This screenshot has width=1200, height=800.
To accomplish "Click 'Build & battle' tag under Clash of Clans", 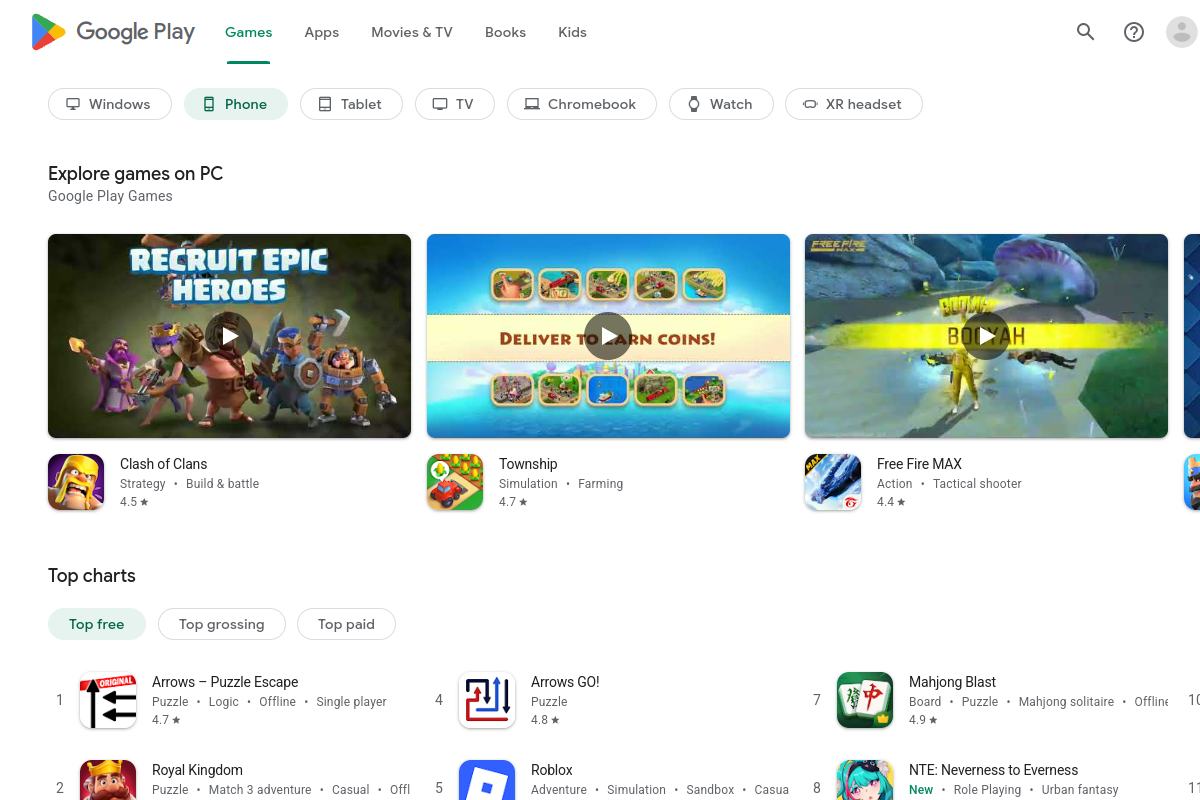I will (x=222, y=484).
